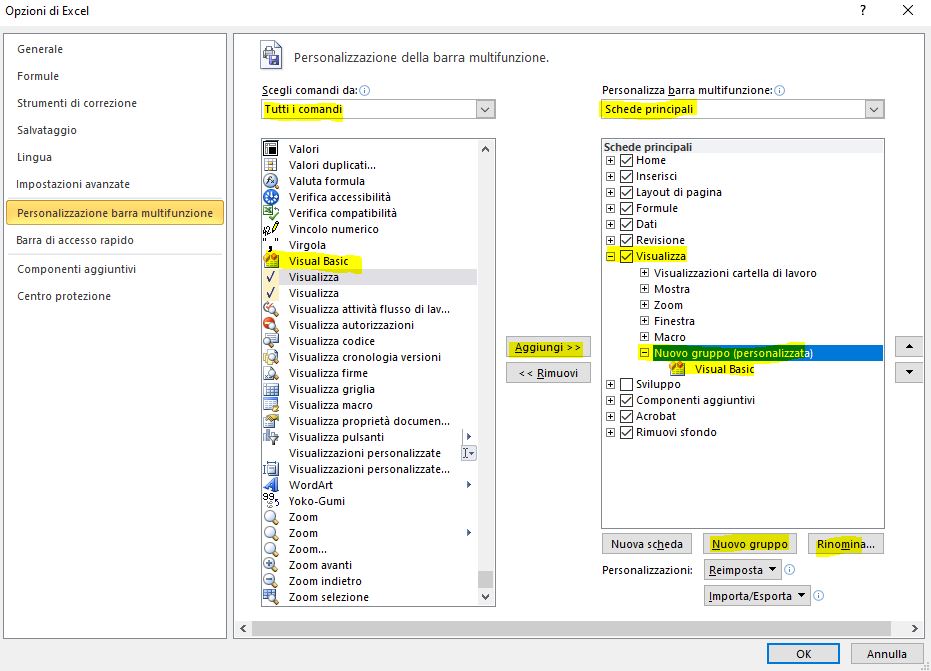Select the Visualizza griglia icon
Image resolution: width=931 pixels, height=671 pixels.
click(x=271, y=389)
